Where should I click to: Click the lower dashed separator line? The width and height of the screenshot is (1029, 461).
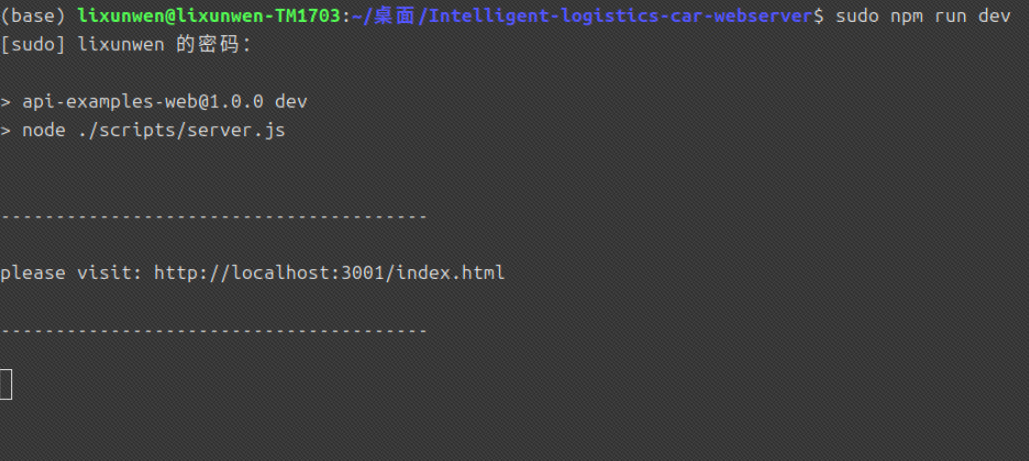click(x=214, y=330)
